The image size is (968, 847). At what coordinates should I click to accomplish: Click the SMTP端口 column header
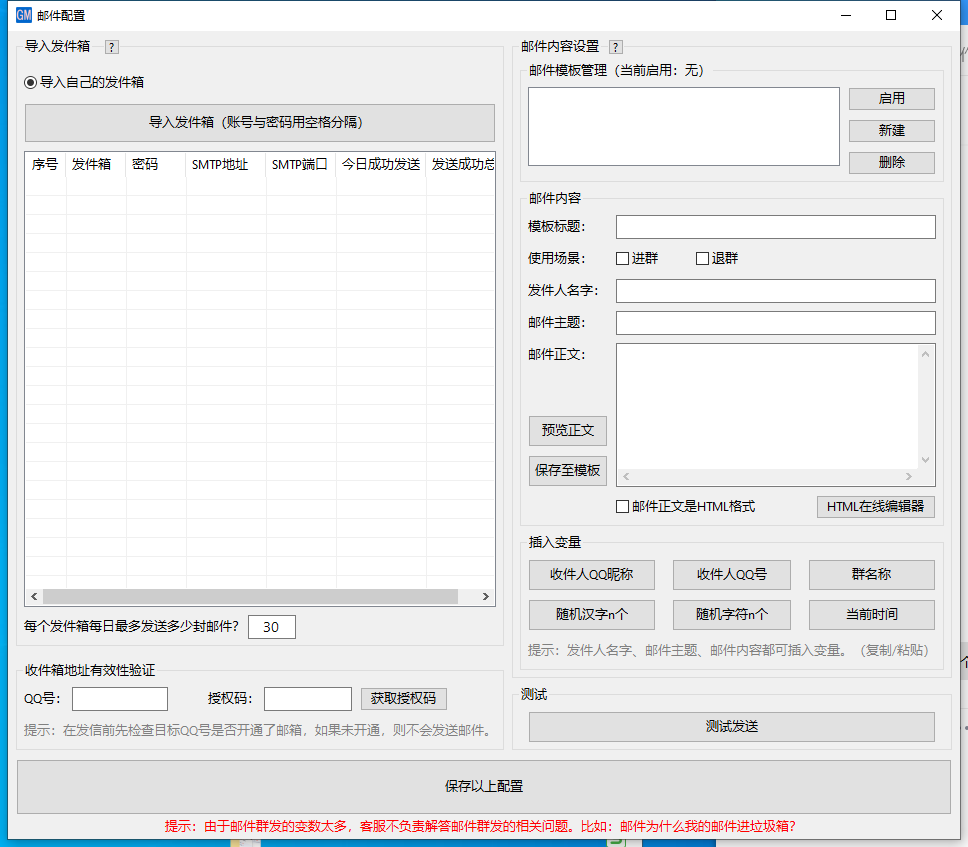coord(301,164)
